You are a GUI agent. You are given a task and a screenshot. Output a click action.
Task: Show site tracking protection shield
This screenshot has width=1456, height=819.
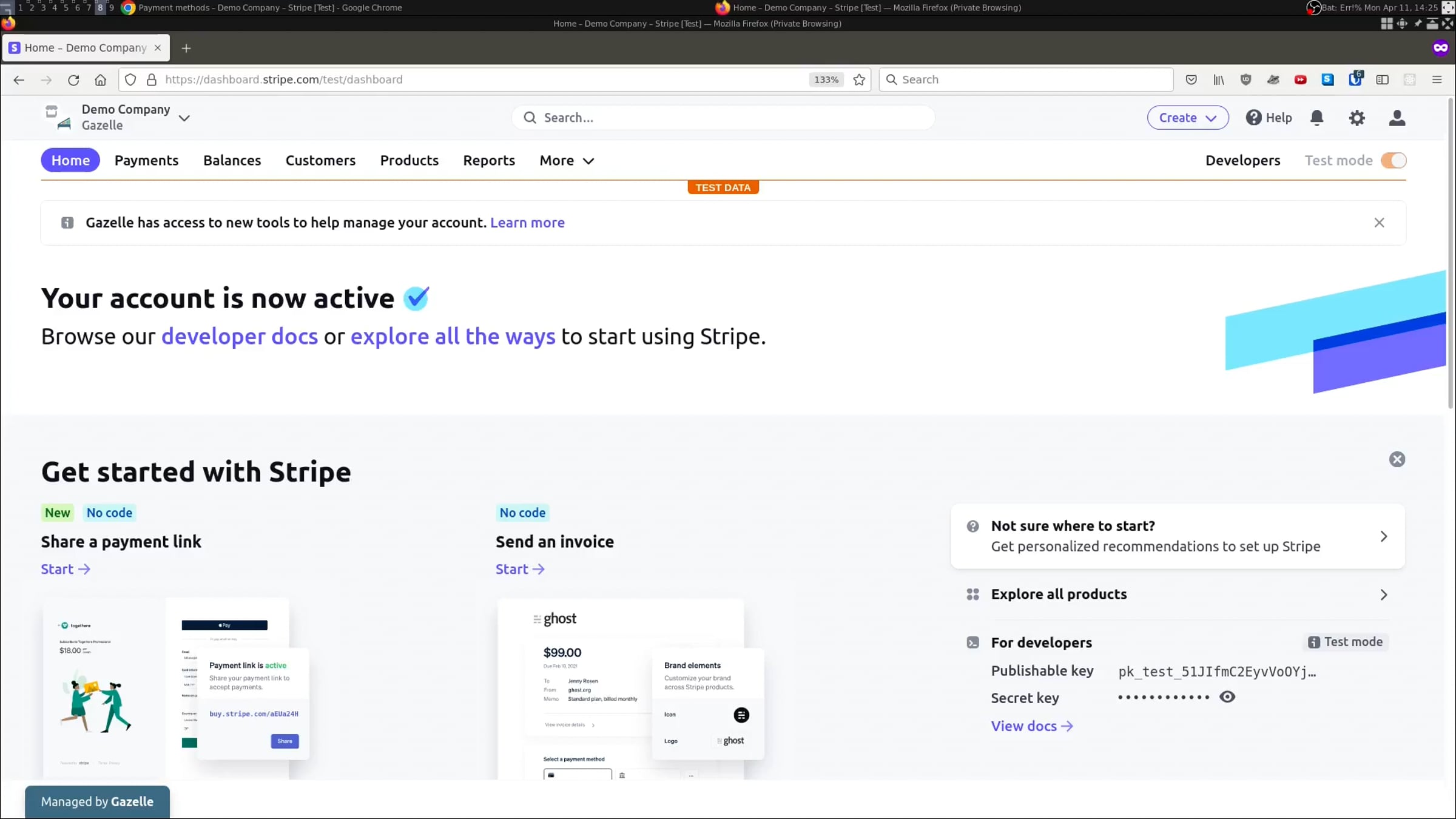(130, 79)
